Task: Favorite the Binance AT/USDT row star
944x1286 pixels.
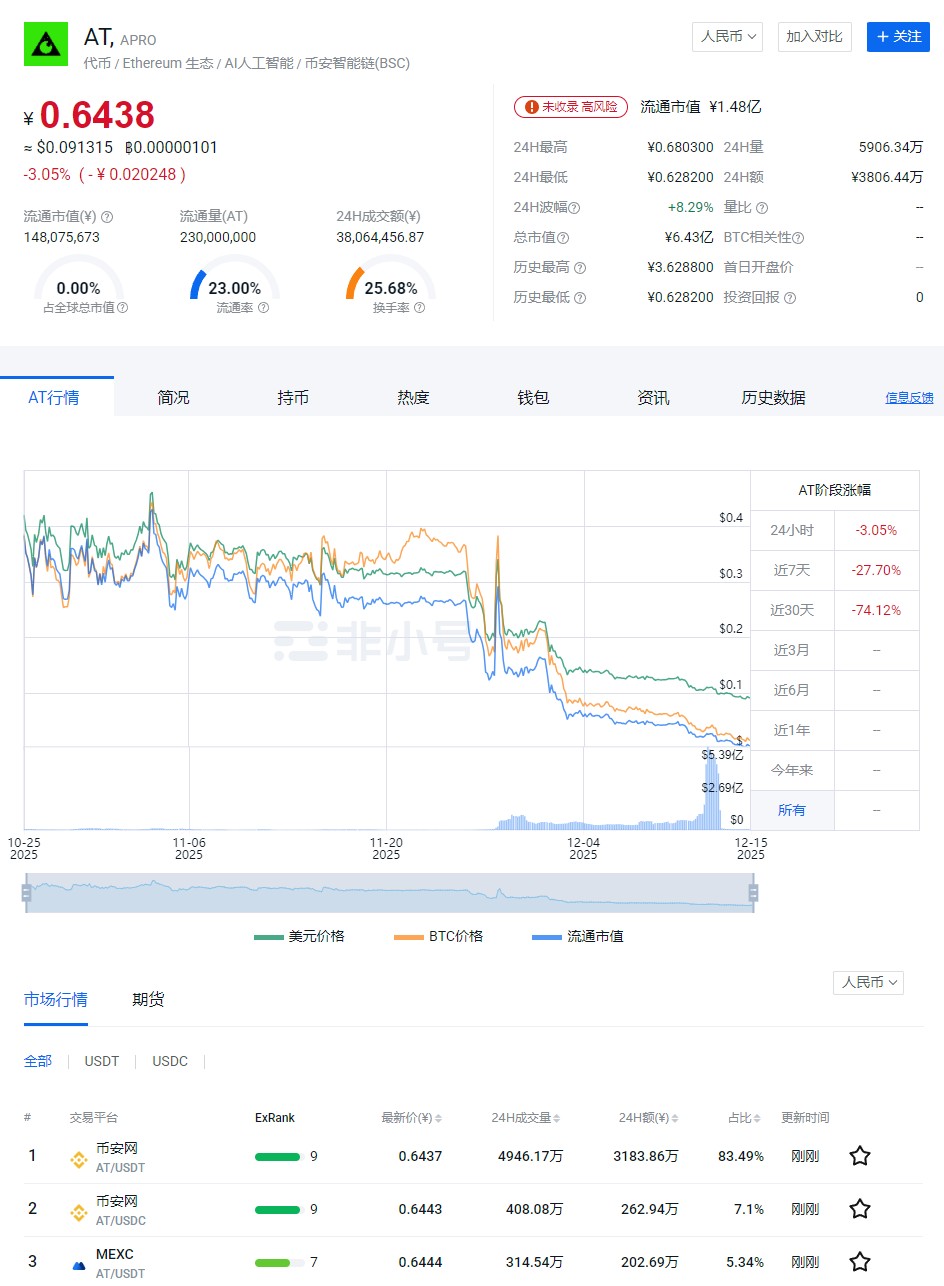Action: tap(859, 1156)
